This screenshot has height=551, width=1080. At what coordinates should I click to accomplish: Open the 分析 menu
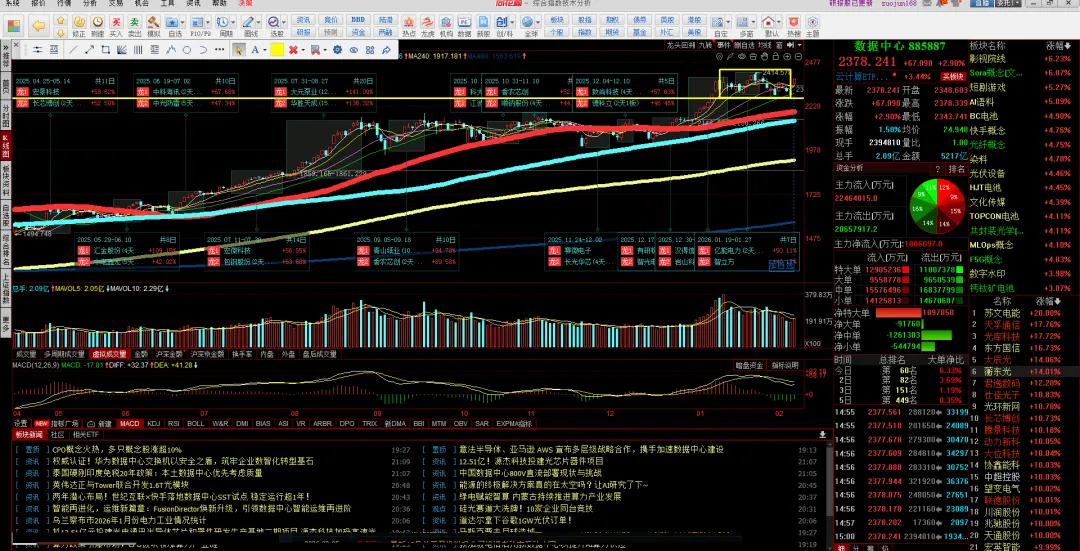tap(90, 3)
